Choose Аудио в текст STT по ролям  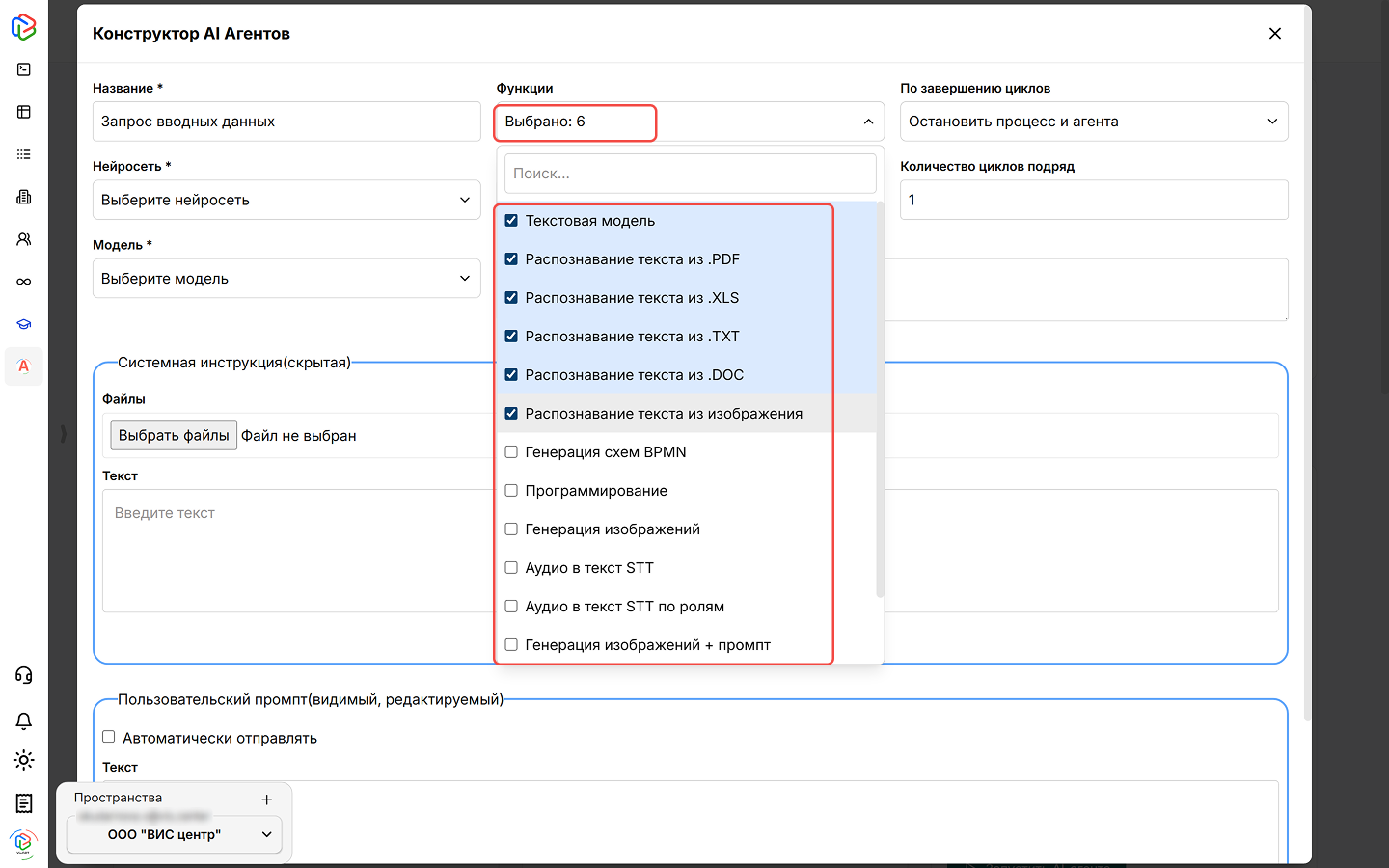pos(511,607)
